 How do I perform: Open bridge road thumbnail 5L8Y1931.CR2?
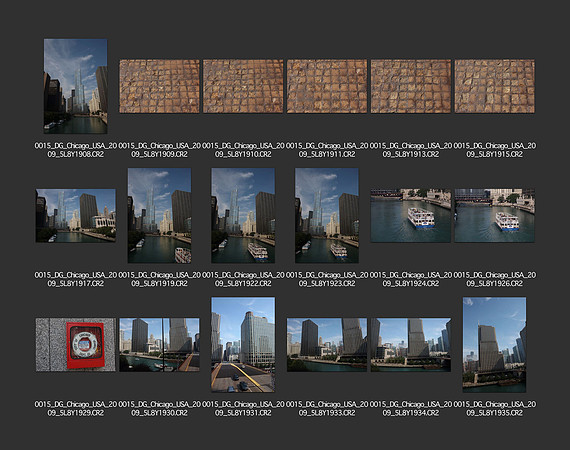pos(243,345)
